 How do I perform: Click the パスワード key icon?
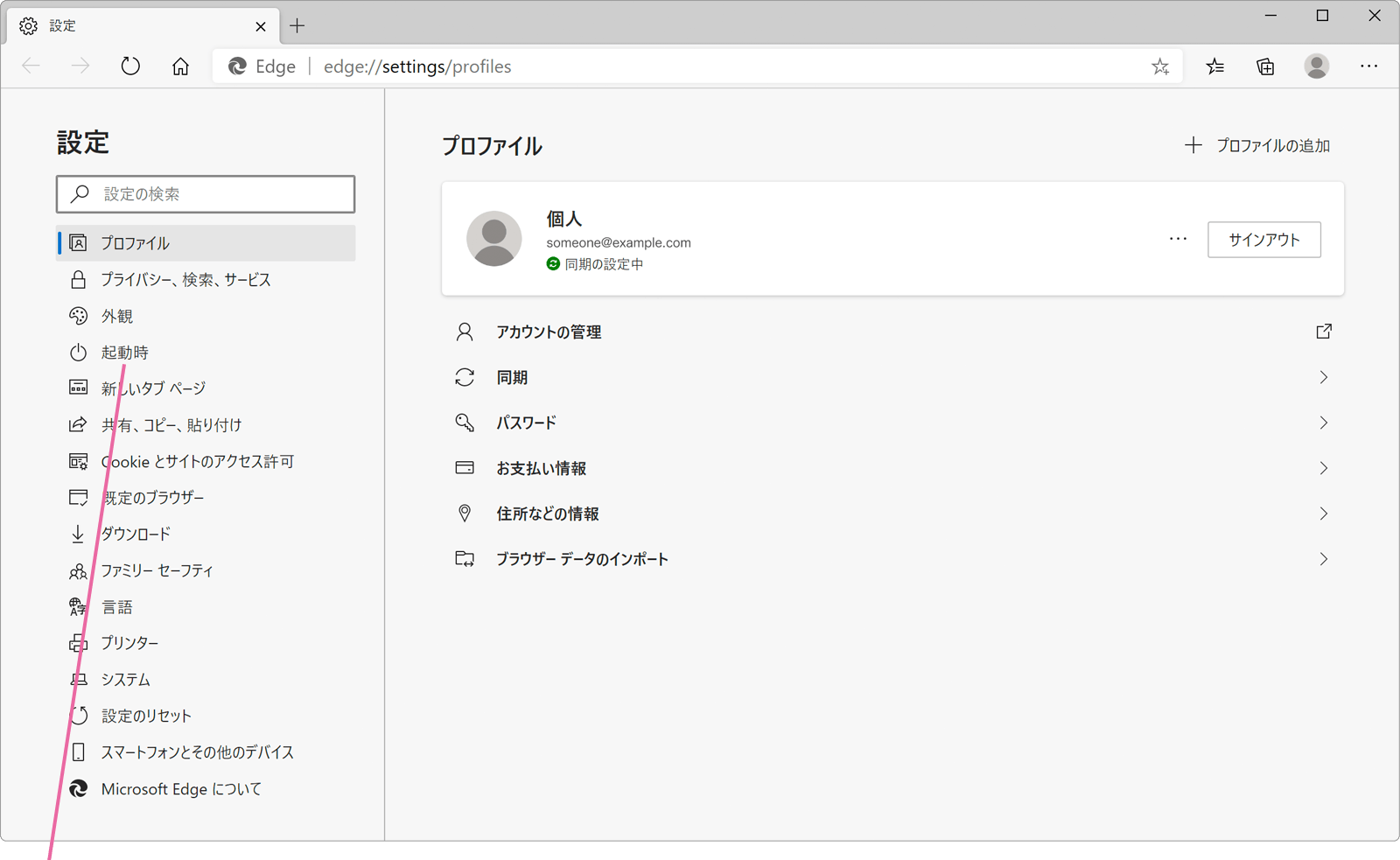point(465,423)
